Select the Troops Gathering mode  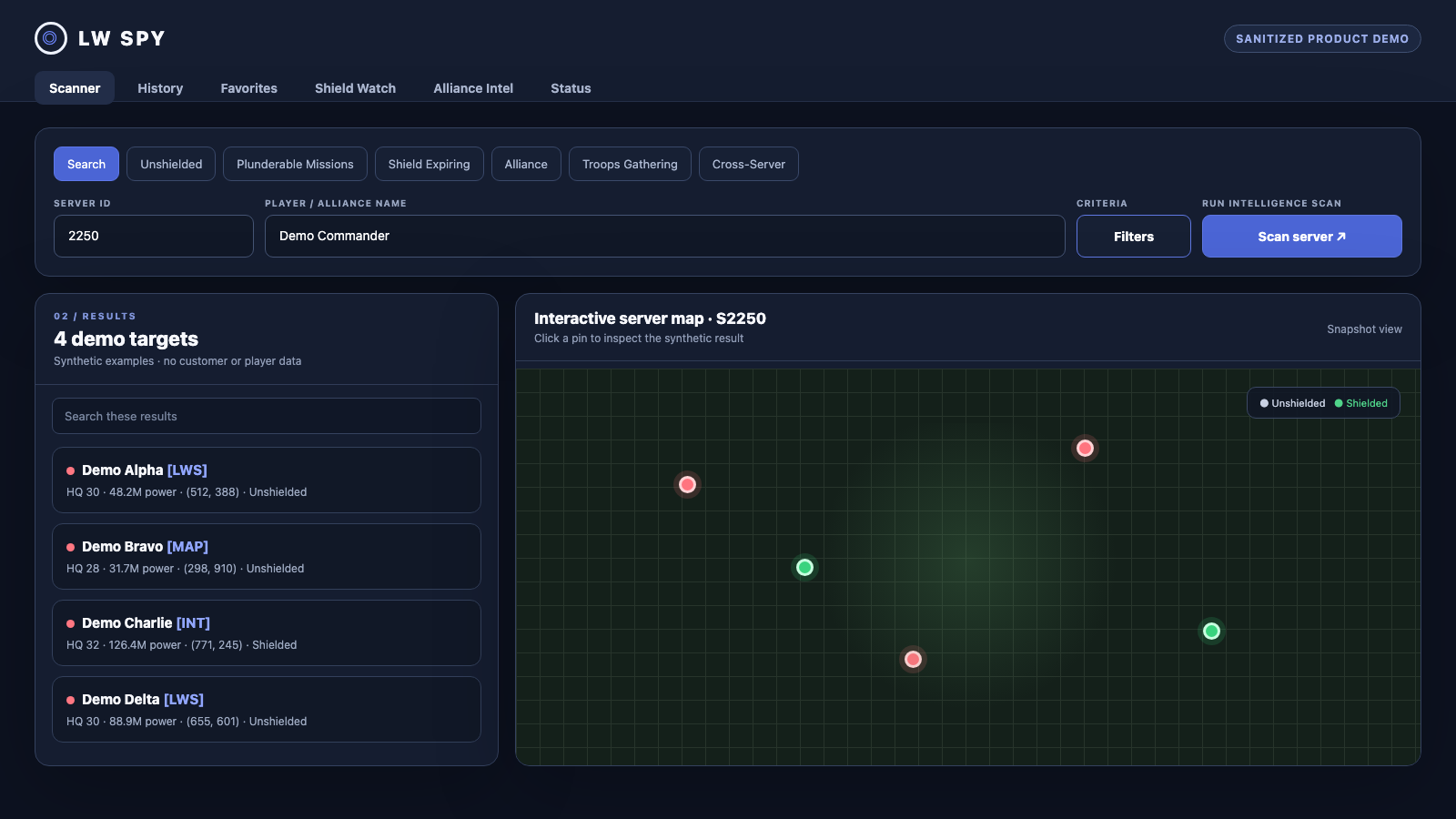pos(630,164)
